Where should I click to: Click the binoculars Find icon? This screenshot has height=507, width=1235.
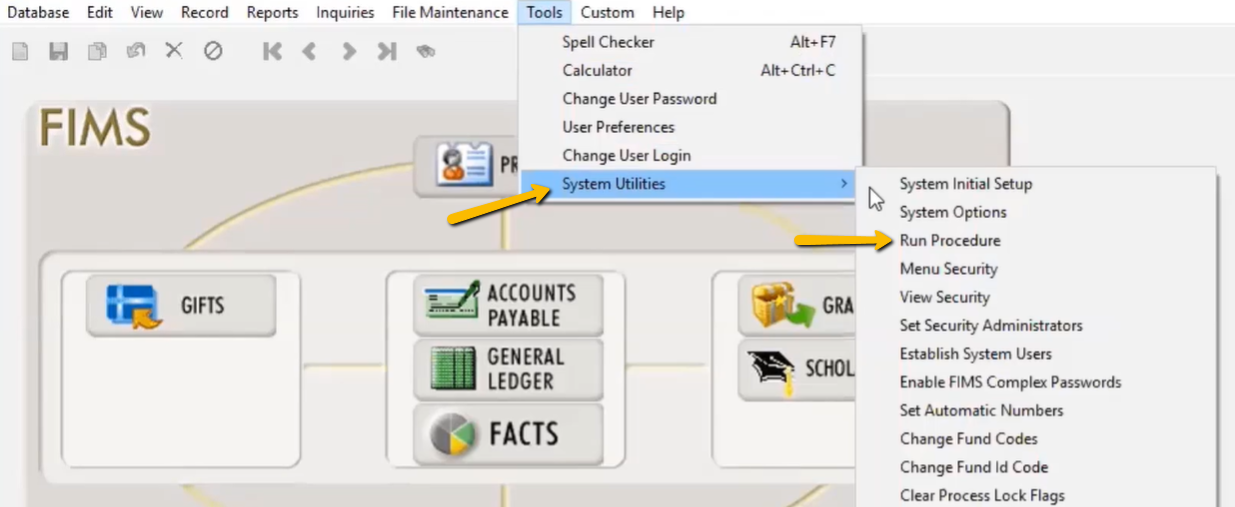(426, 51)
